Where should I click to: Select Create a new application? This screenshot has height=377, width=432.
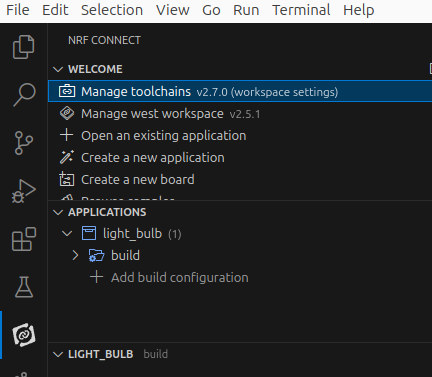tap(153, 158)
